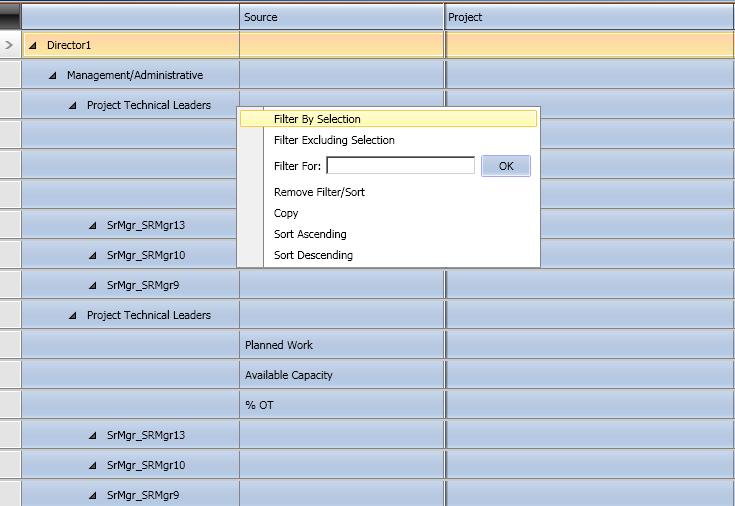The image size is (735, 506).
Task: Pick Sort Descending menu item
Action: [x=313, y=255]
